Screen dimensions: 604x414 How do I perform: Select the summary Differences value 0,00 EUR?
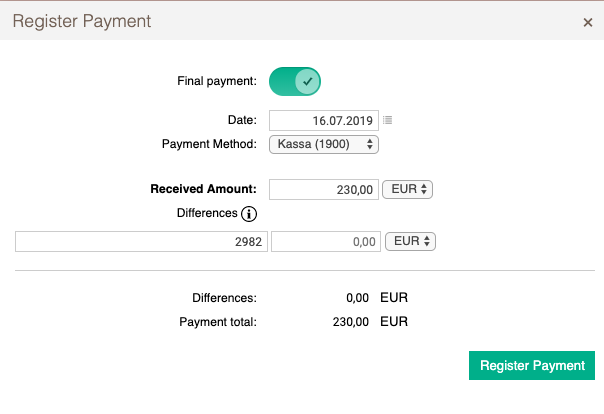(x=377, y=298)
